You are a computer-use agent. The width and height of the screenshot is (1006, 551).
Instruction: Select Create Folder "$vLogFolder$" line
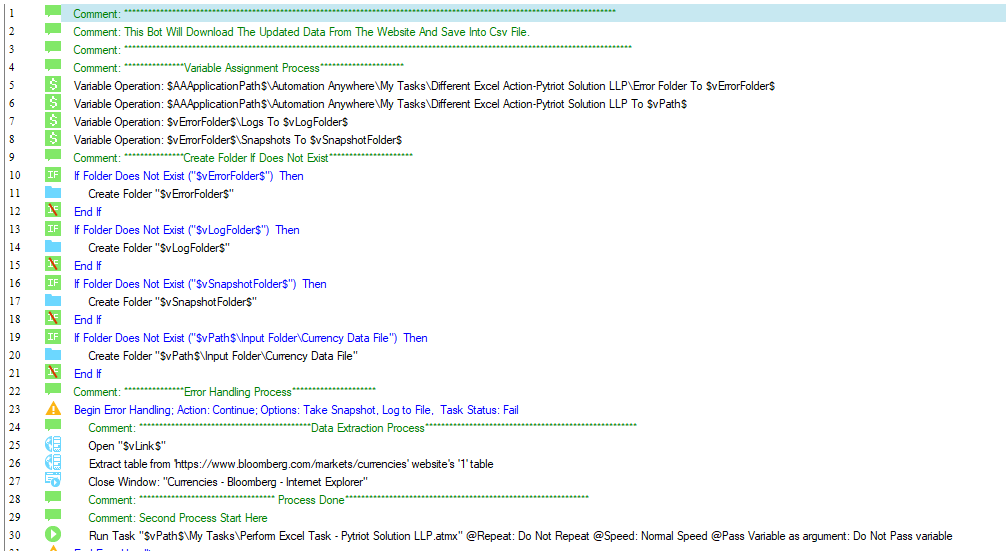159,248
